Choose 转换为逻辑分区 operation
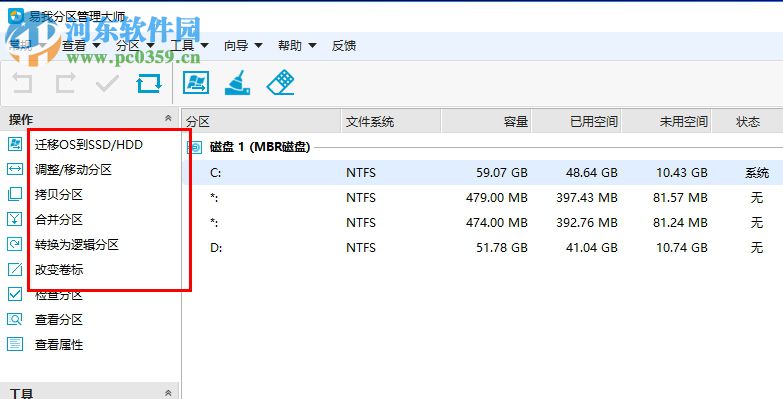The image size is (783, 399). (x=76, y=245)
